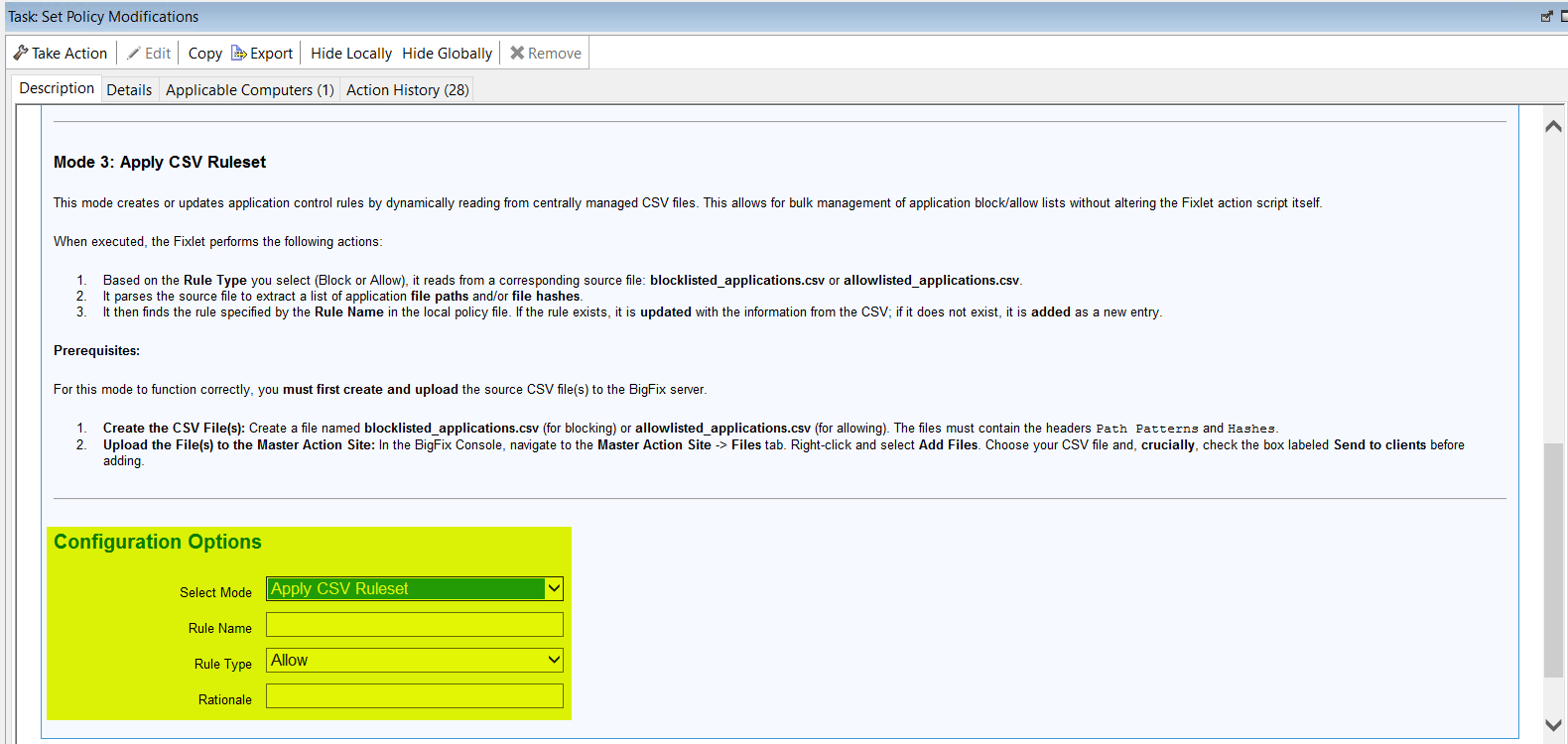1568x744 pixels.
Task: Click the 'Prerequisites:' label
Action: tap(97, 351)
